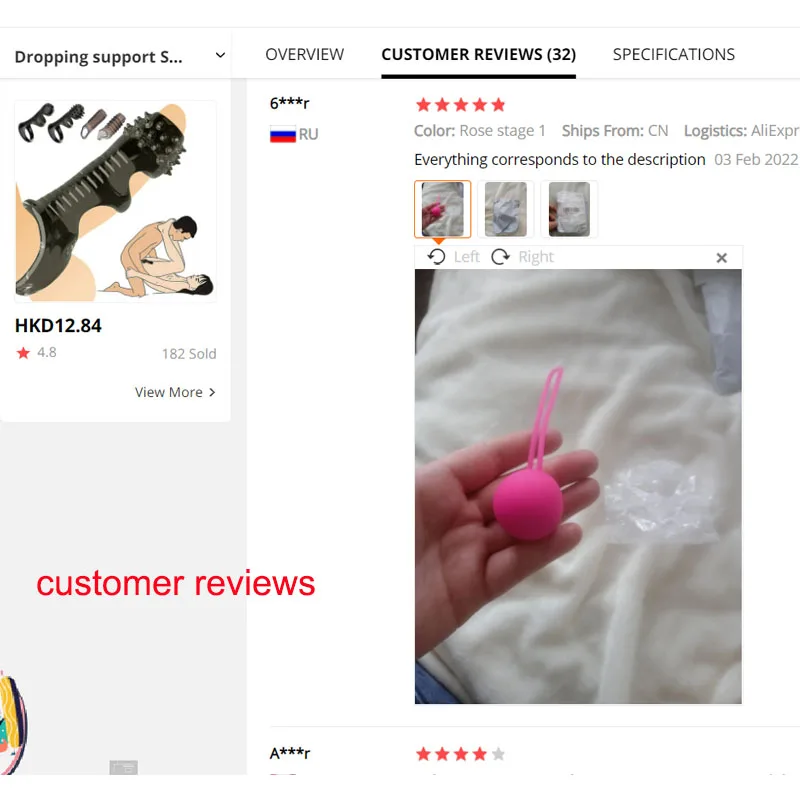Image resolution: width=800 pixels, height=800 pixels.
Task: Click the four-star rating of A***r review
Action: (x=460, y=754)
